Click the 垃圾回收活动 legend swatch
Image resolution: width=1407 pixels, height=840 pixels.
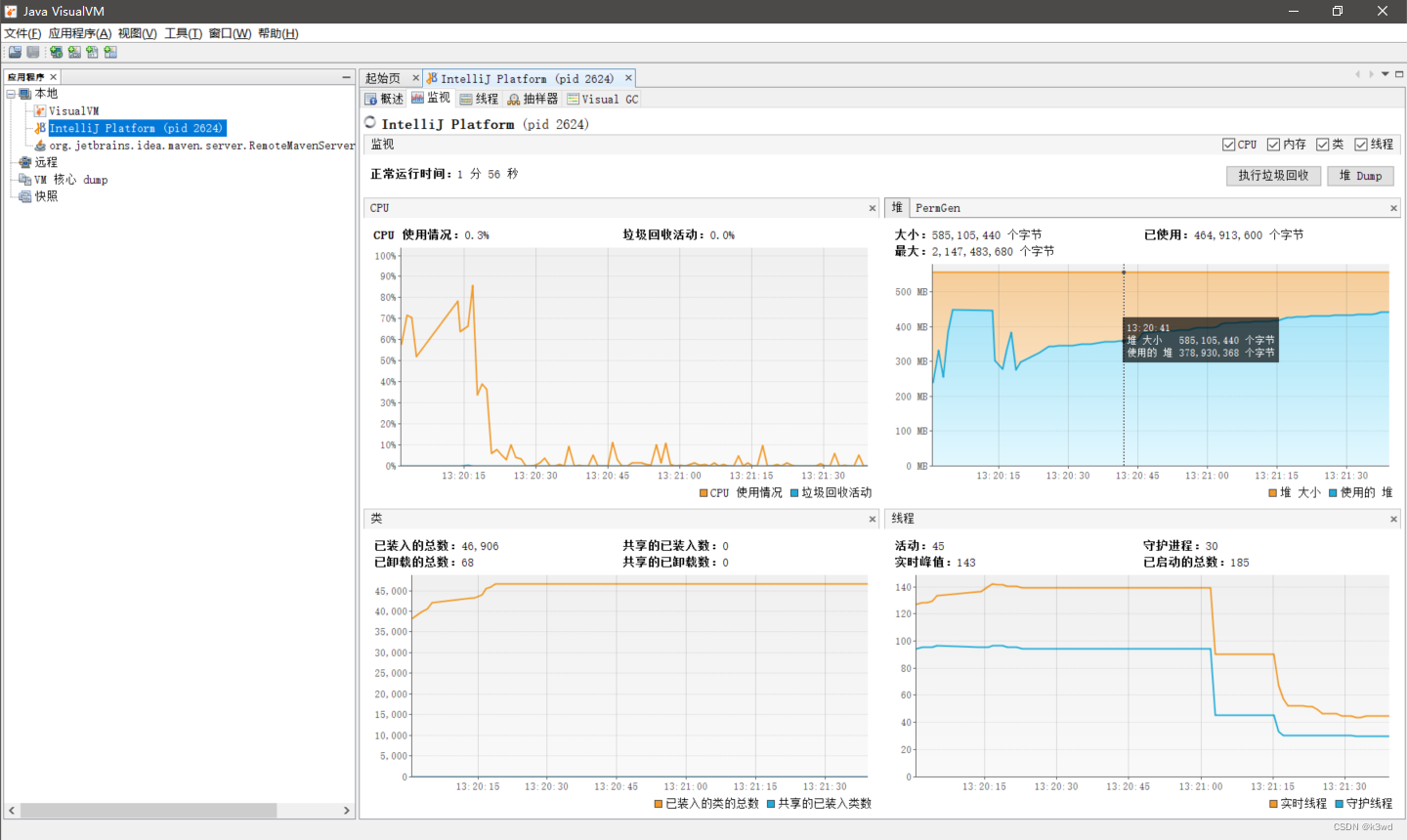pyautogui.click(x=794, y=493)
